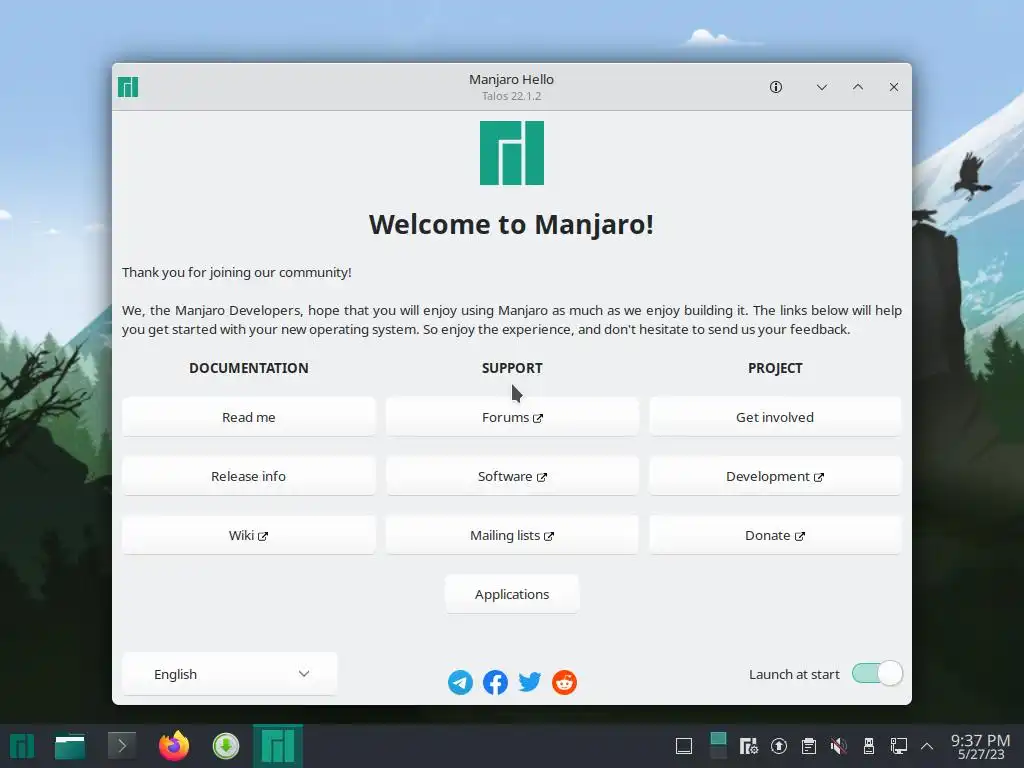Open the Donate link button

[x=775, y=535]
